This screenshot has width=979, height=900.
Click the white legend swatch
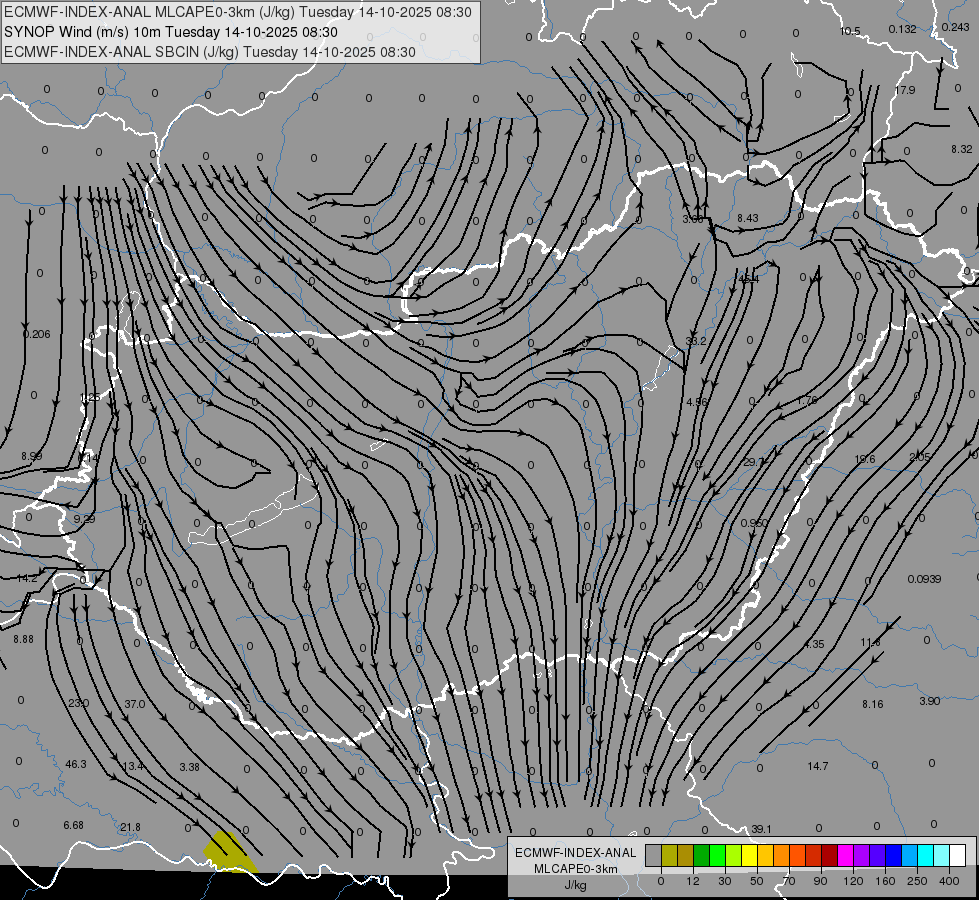coord(958,855)
